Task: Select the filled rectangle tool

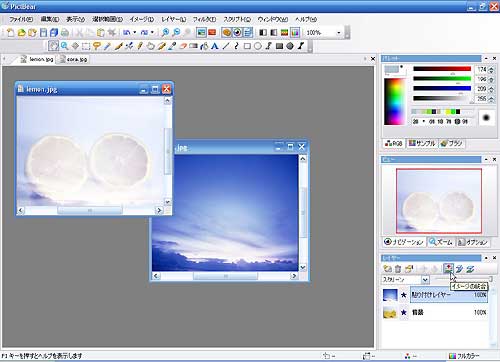Action: [279, 46]
